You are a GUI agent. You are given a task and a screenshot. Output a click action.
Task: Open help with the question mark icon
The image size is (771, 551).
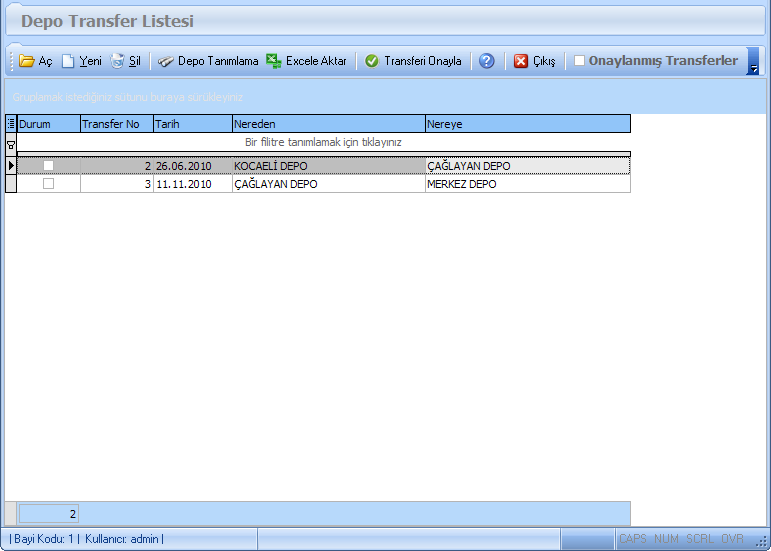tap(487, 61)
